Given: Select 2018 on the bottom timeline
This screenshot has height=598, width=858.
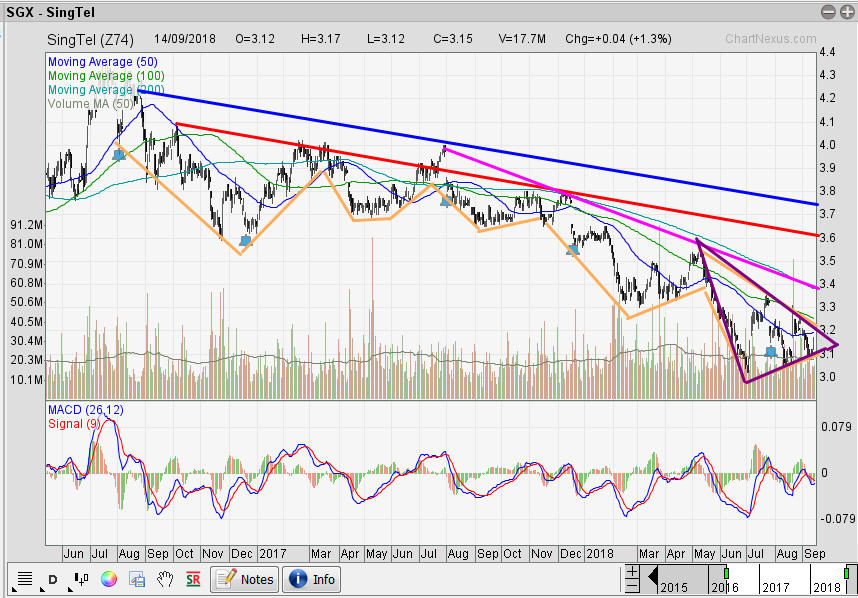Looking at the screenshot, I should 826,587.
